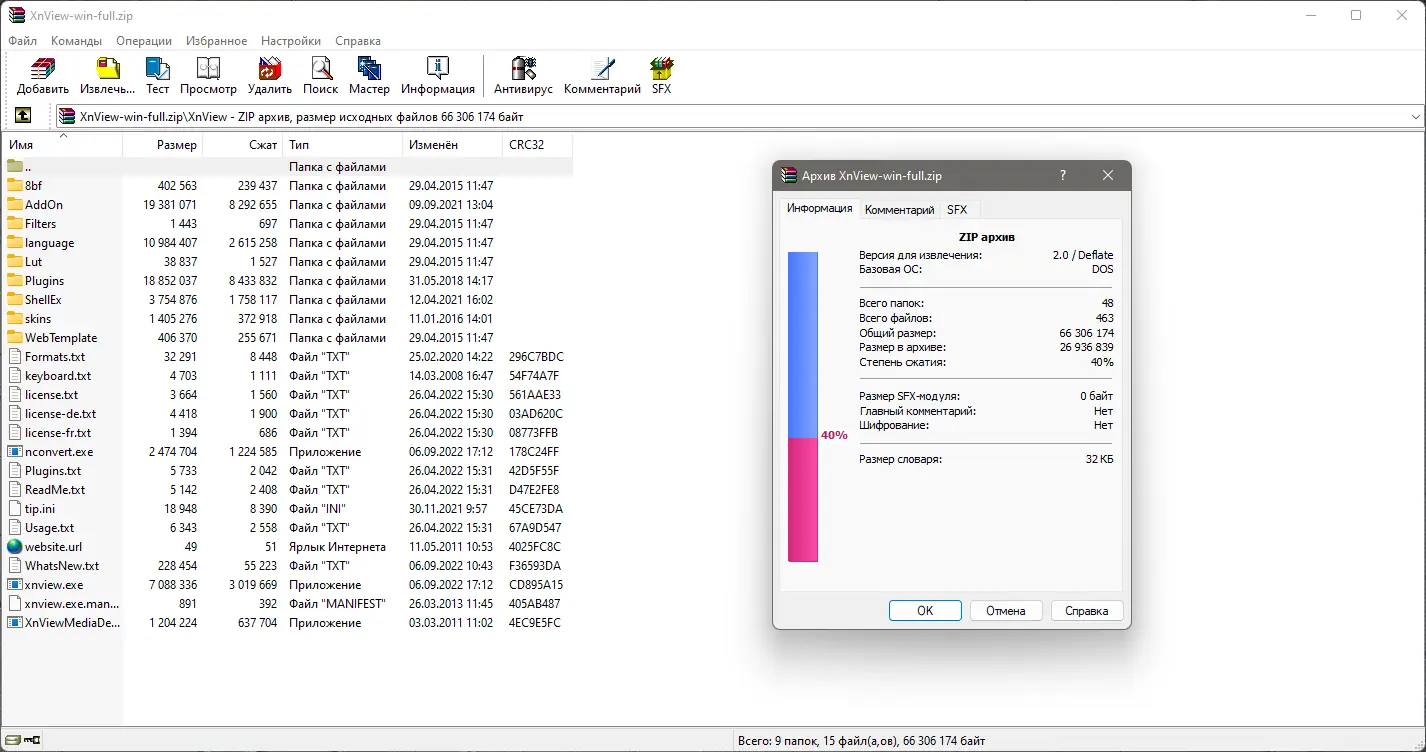1426x752 pixels.
Task: Open the Поиск (Find) tool
Action: coord(321,68)
